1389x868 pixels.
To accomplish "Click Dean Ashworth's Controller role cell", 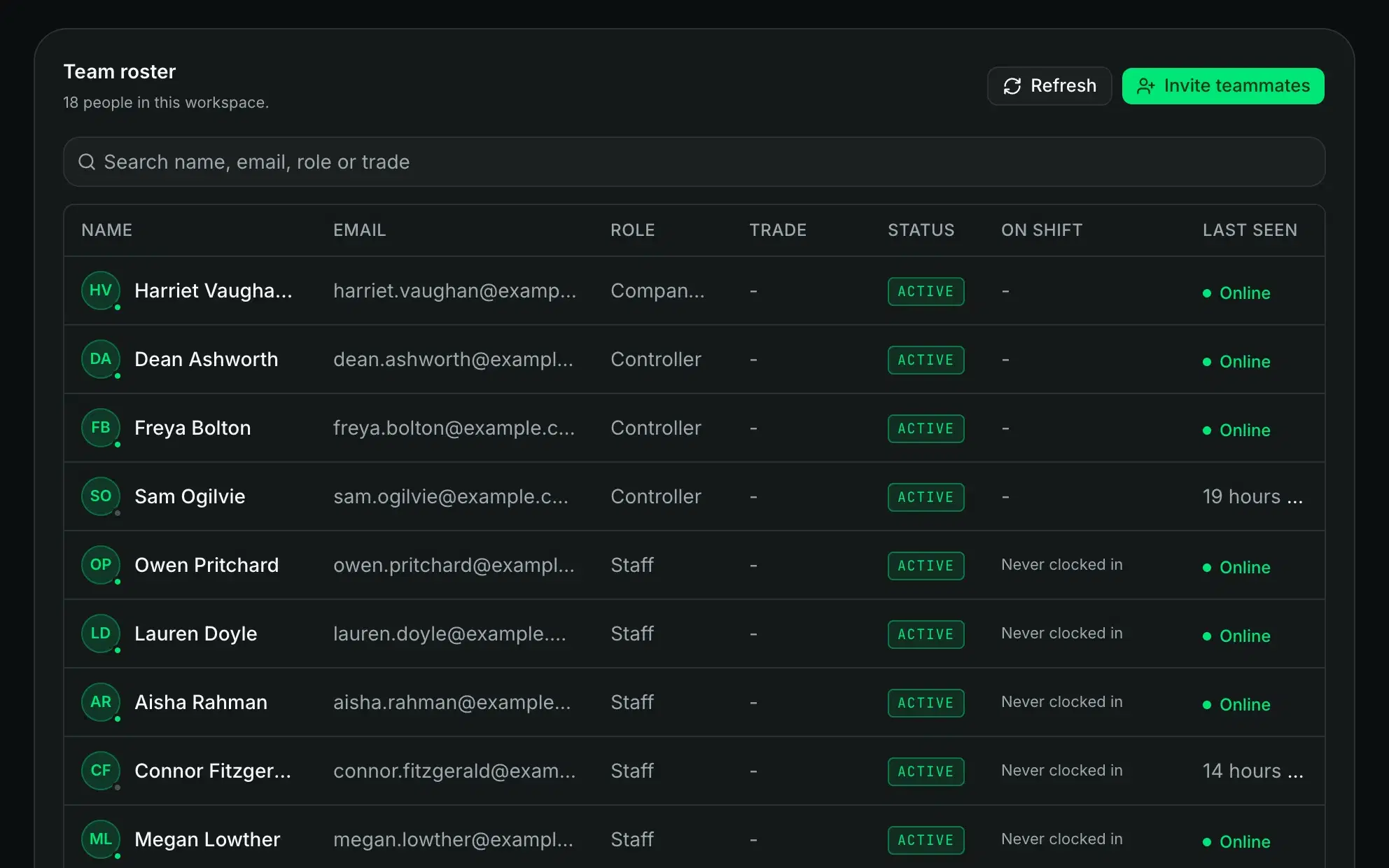I will pyautogui.click(x=656, y=359).
